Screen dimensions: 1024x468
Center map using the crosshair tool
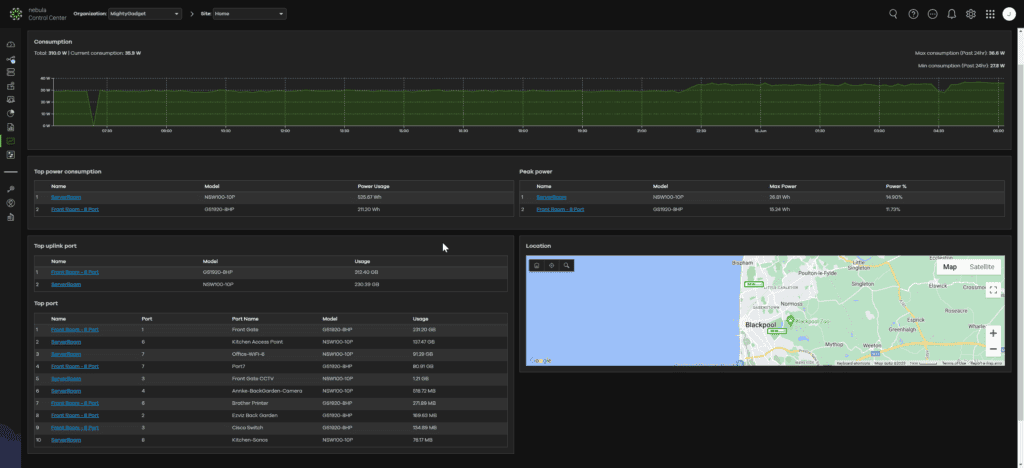pos(551,265)
